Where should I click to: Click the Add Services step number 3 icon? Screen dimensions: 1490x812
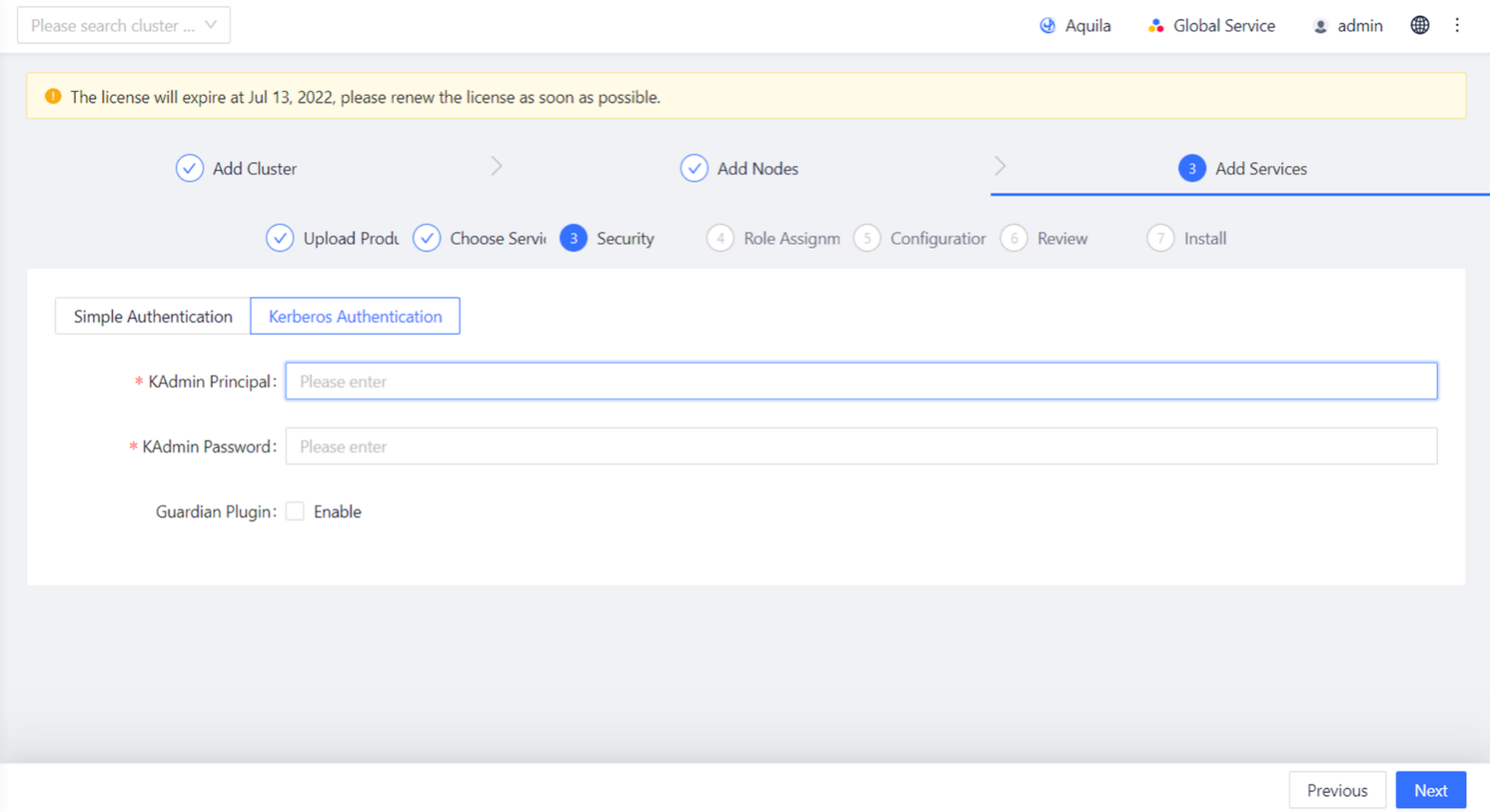(x=1192, y=168)
